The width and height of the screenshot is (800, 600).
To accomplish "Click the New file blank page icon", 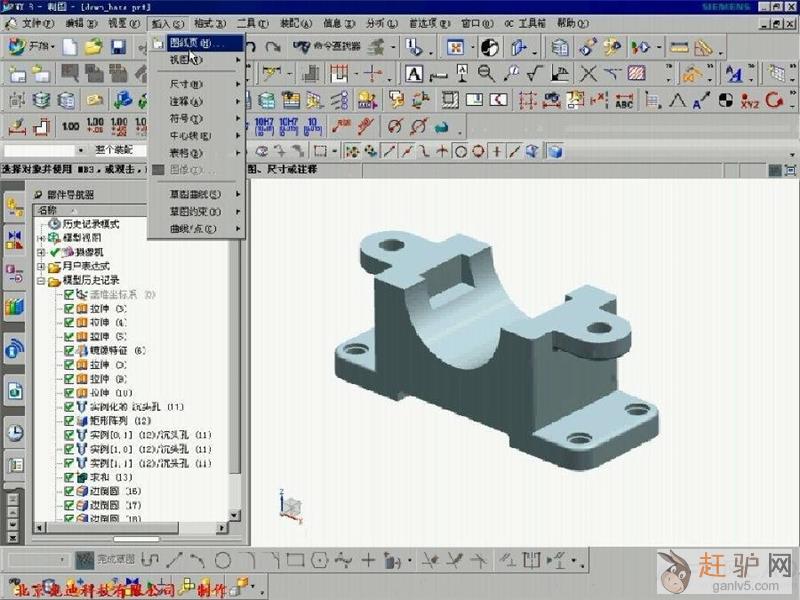I will 69,47.
